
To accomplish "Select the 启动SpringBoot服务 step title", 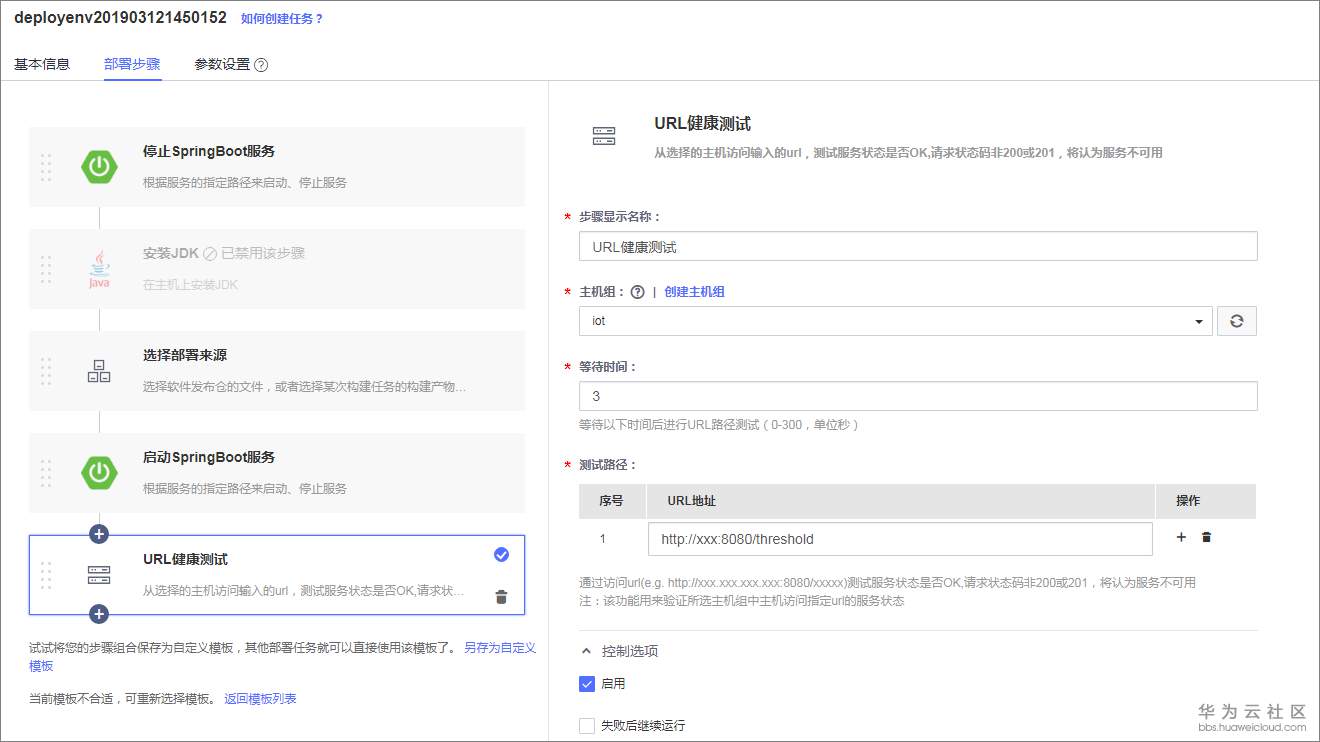I will (x=209, y=458).
